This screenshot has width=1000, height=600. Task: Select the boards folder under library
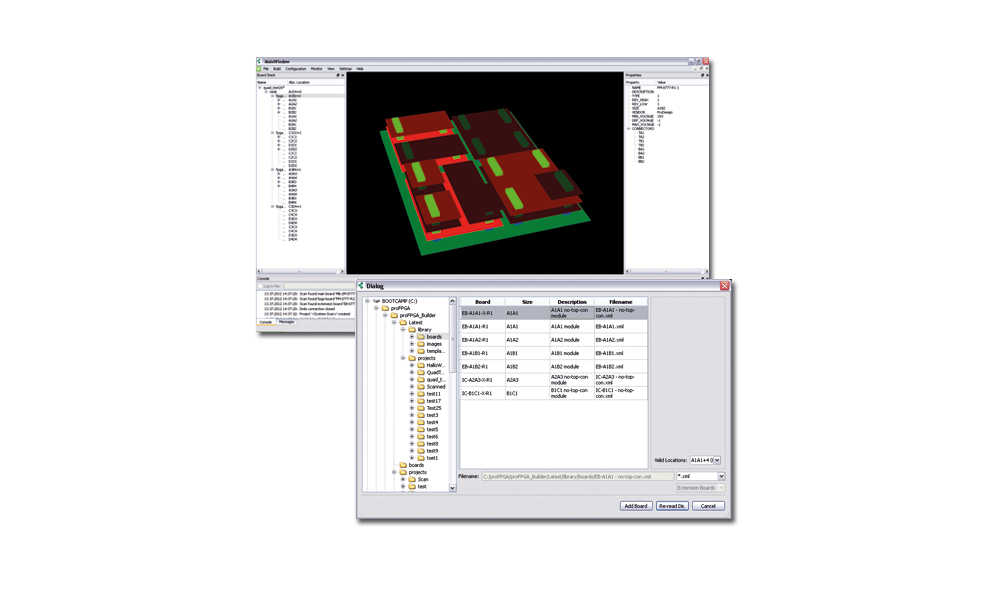tap(434, 337)
